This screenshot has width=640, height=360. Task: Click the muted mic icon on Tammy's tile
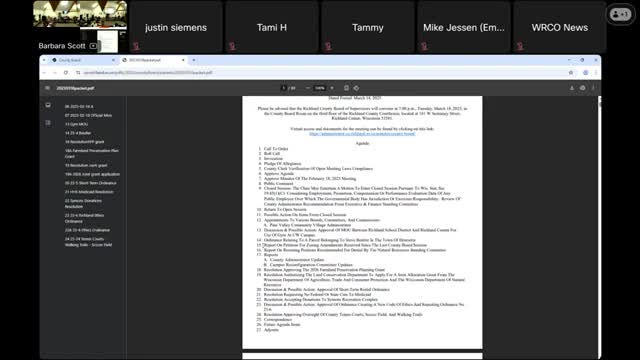328,46
